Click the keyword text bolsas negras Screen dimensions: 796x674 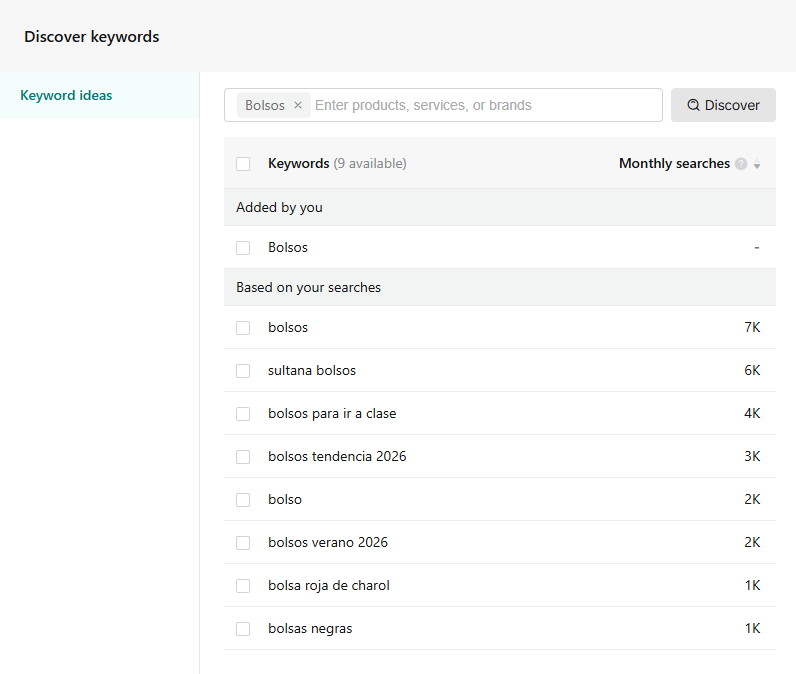[x=310, y=628]
